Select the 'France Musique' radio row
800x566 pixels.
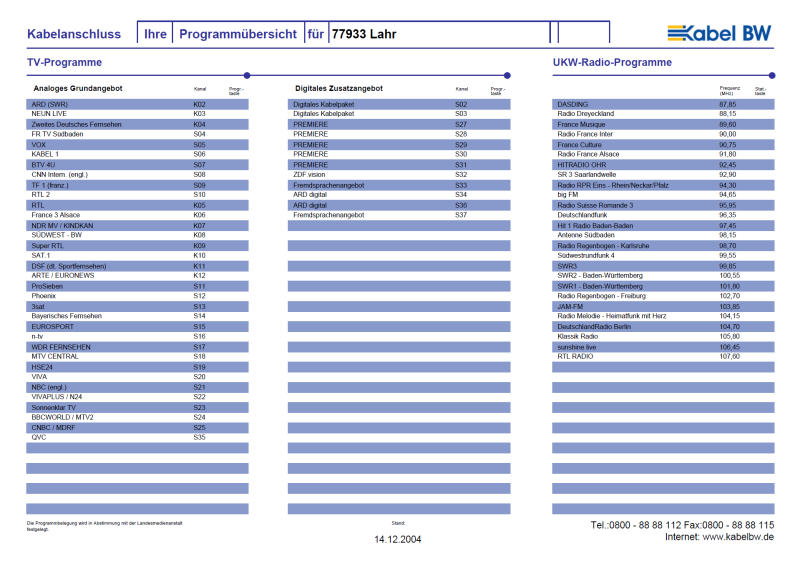(663, 125)
